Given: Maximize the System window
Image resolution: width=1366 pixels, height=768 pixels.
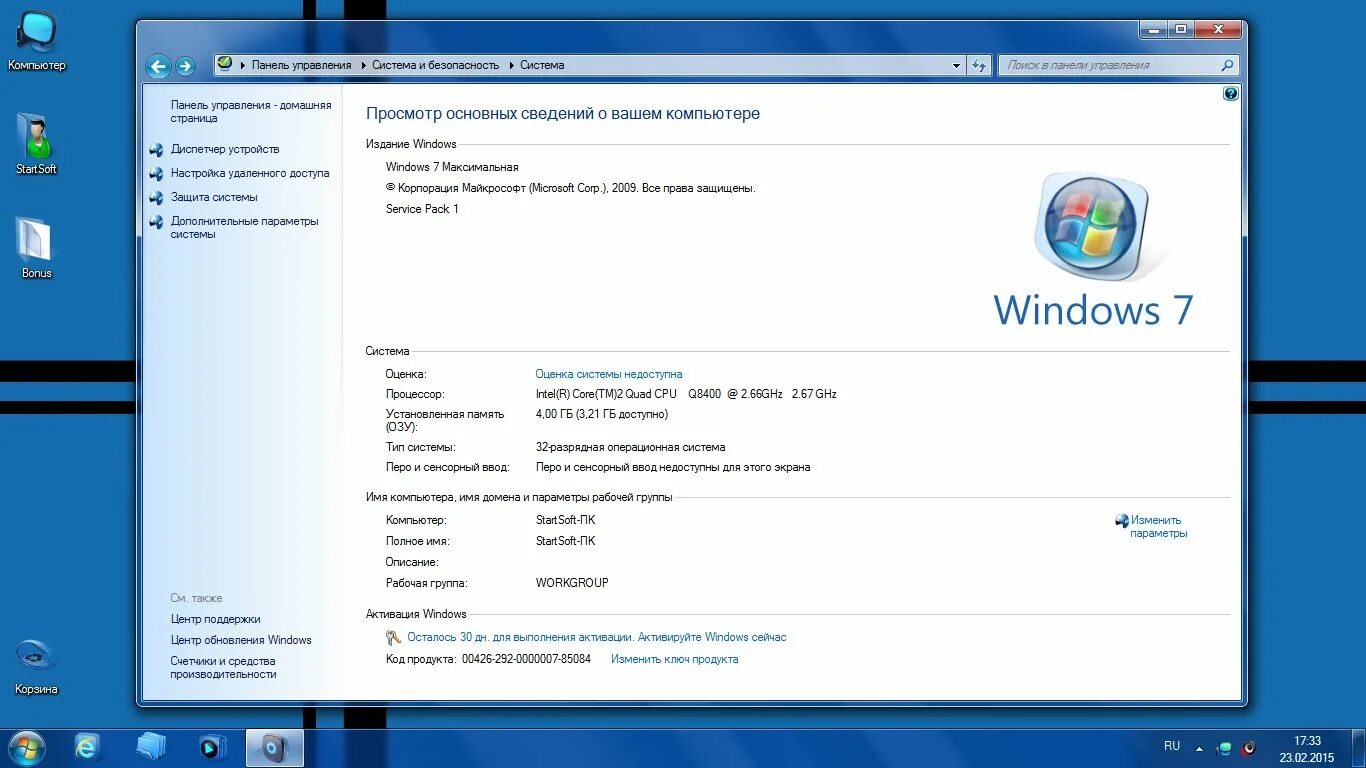Looking at the screenshot, I should tap(1180, 30).
